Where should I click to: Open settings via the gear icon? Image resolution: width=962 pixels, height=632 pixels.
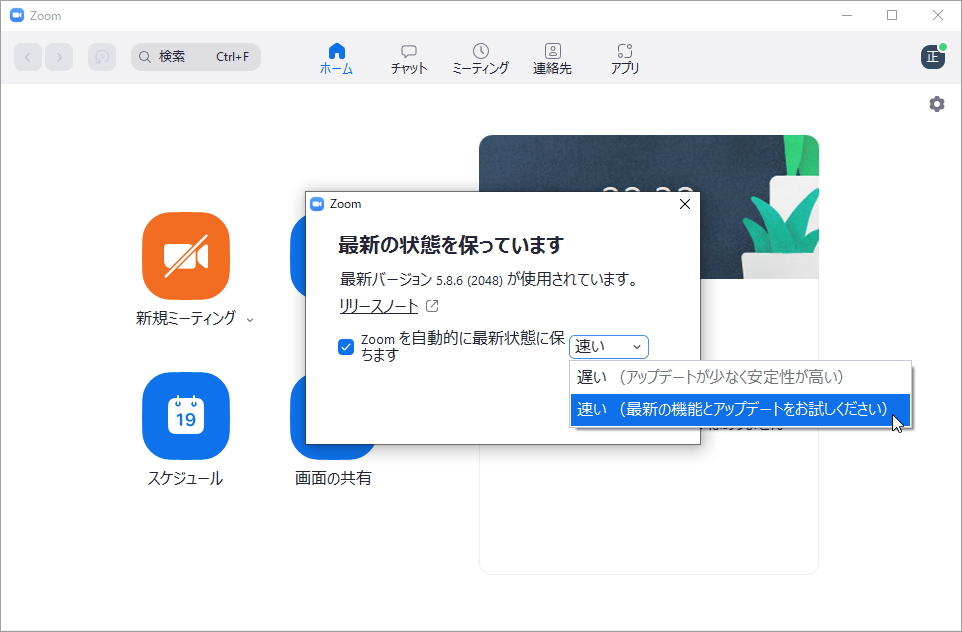click(937, 104)
